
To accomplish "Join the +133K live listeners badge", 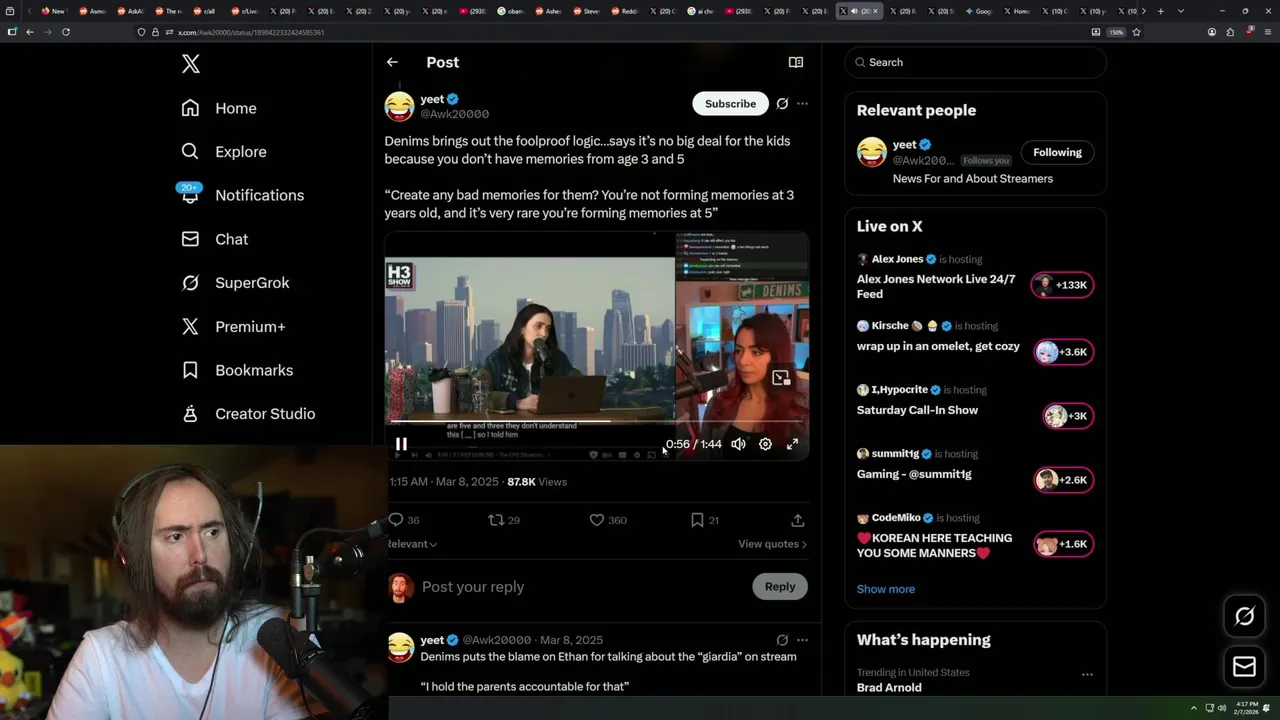I will [1063, 285].
